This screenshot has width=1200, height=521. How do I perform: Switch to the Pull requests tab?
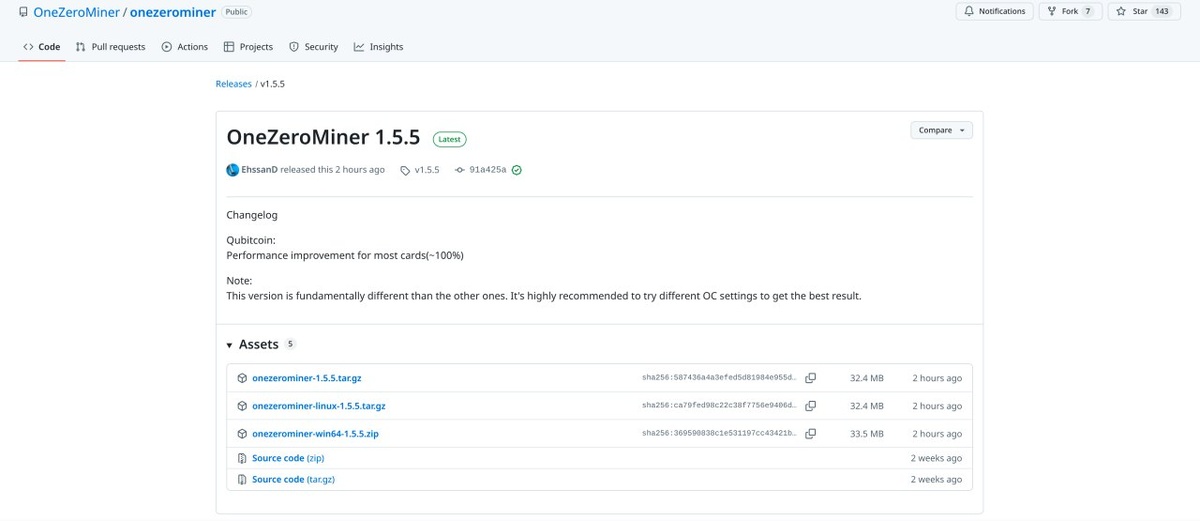click(110, 47)
